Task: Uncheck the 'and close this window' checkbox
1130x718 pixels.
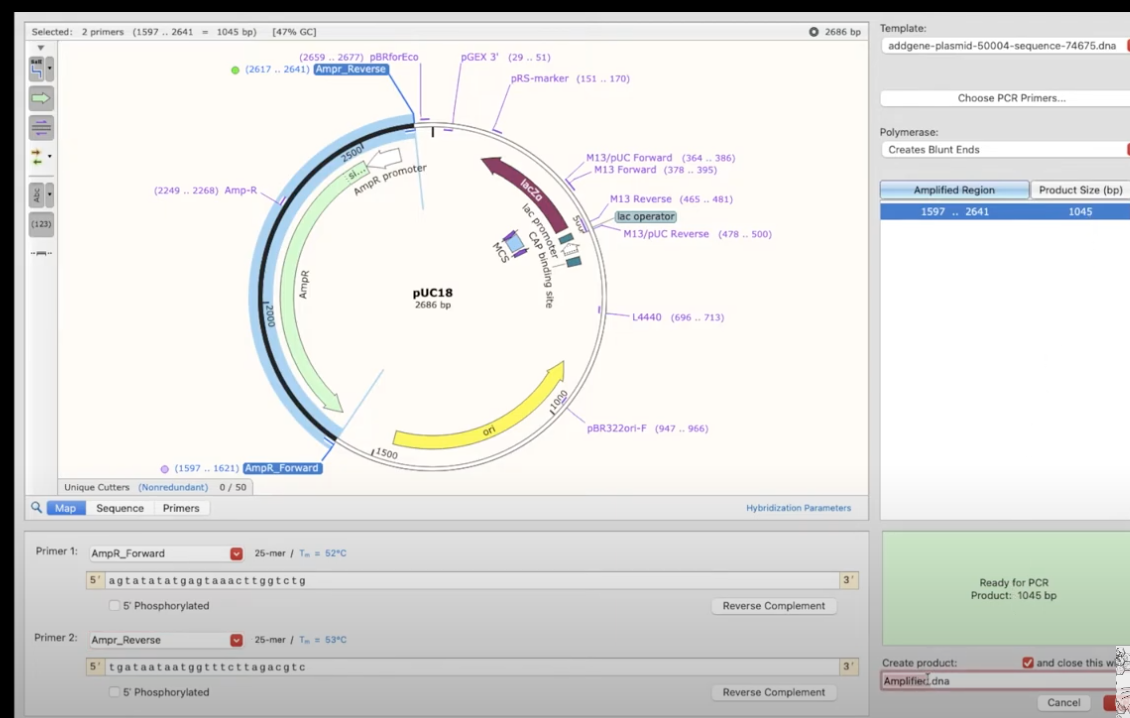Action: click(1028, 662)
